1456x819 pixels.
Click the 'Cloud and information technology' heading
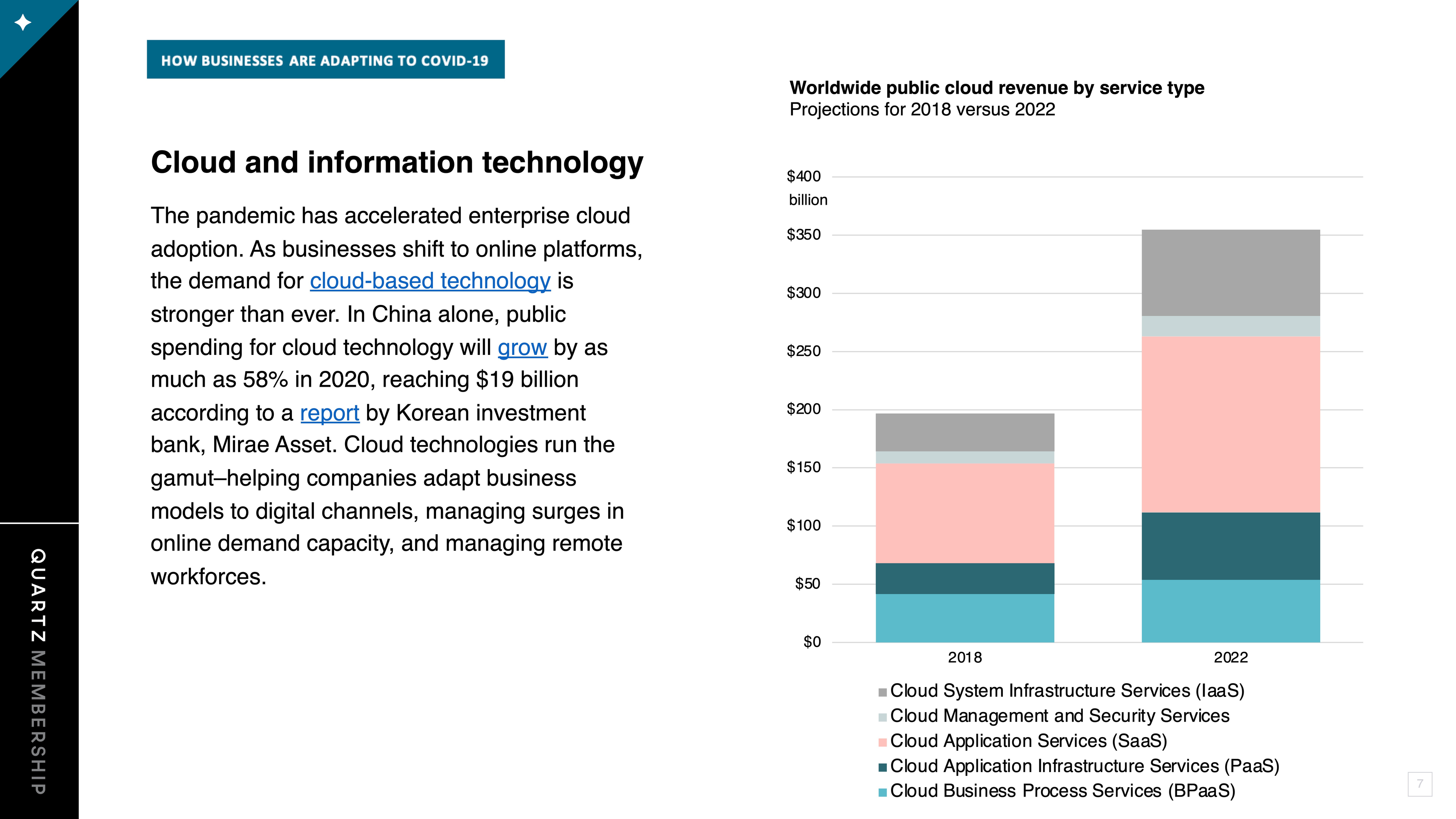(397, 163)
